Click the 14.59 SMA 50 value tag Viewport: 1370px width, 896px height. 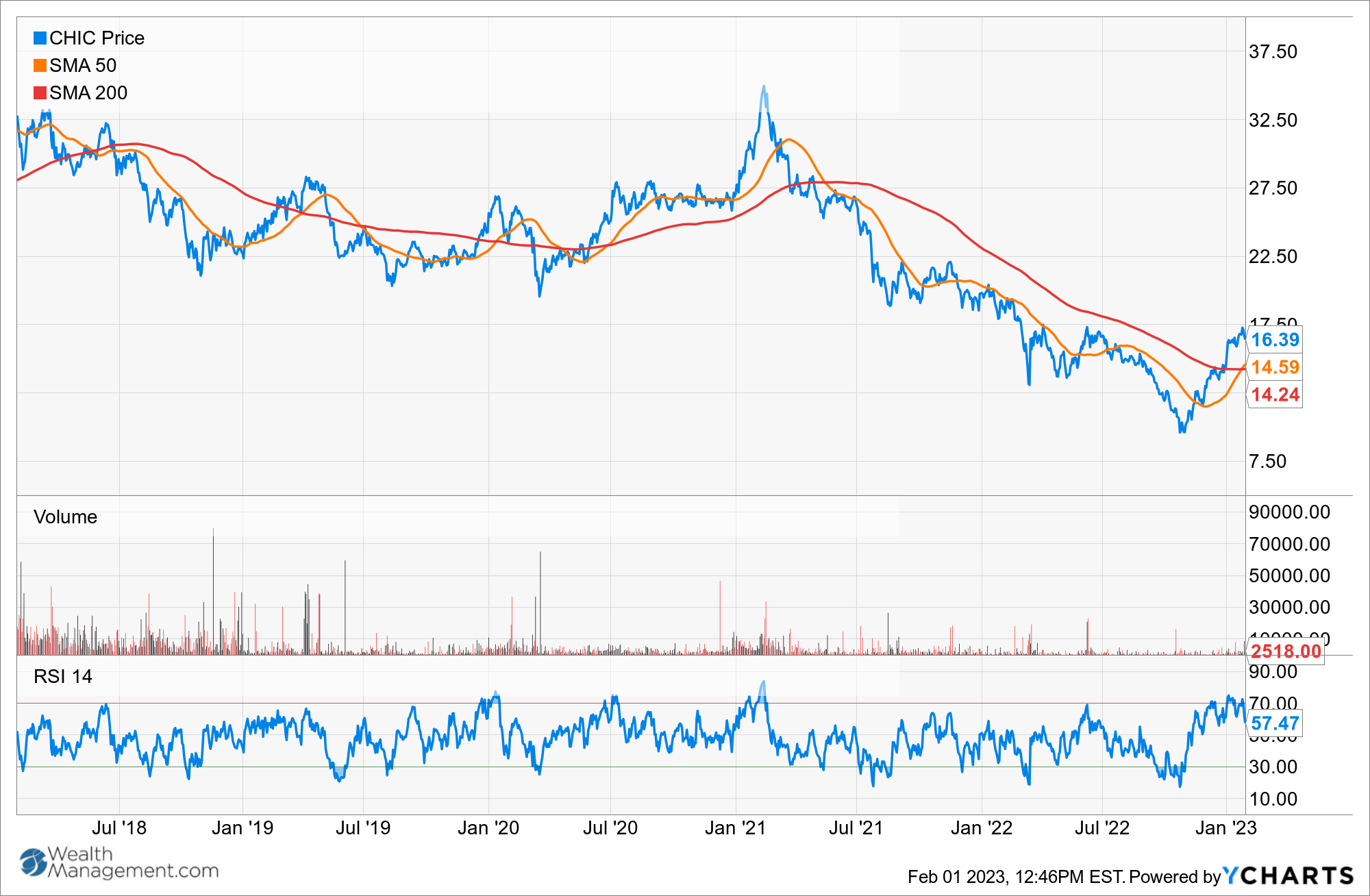point(1275,367)
